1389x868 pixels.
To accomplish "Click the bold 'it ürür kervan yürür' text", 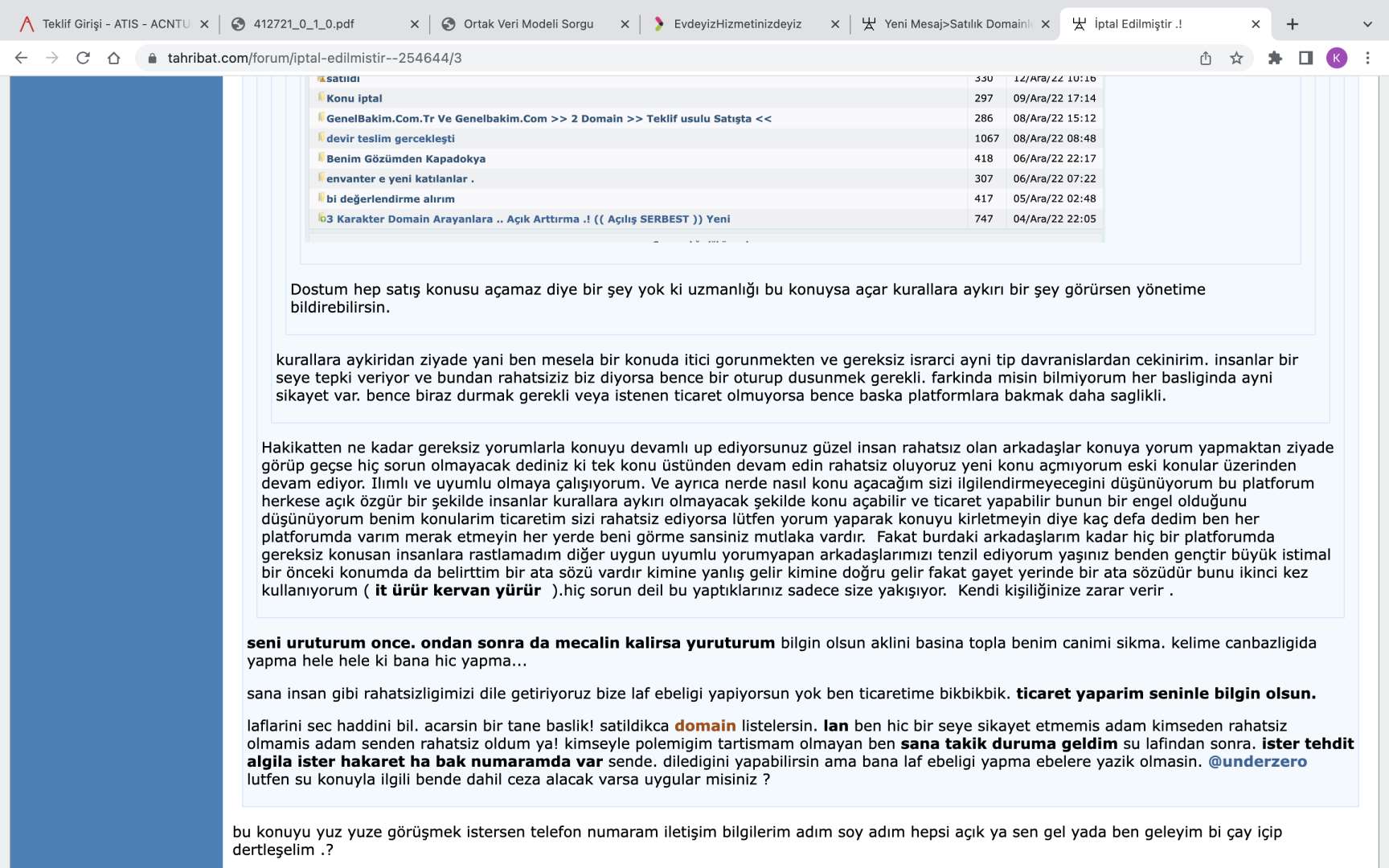I will tap(458, 591).
